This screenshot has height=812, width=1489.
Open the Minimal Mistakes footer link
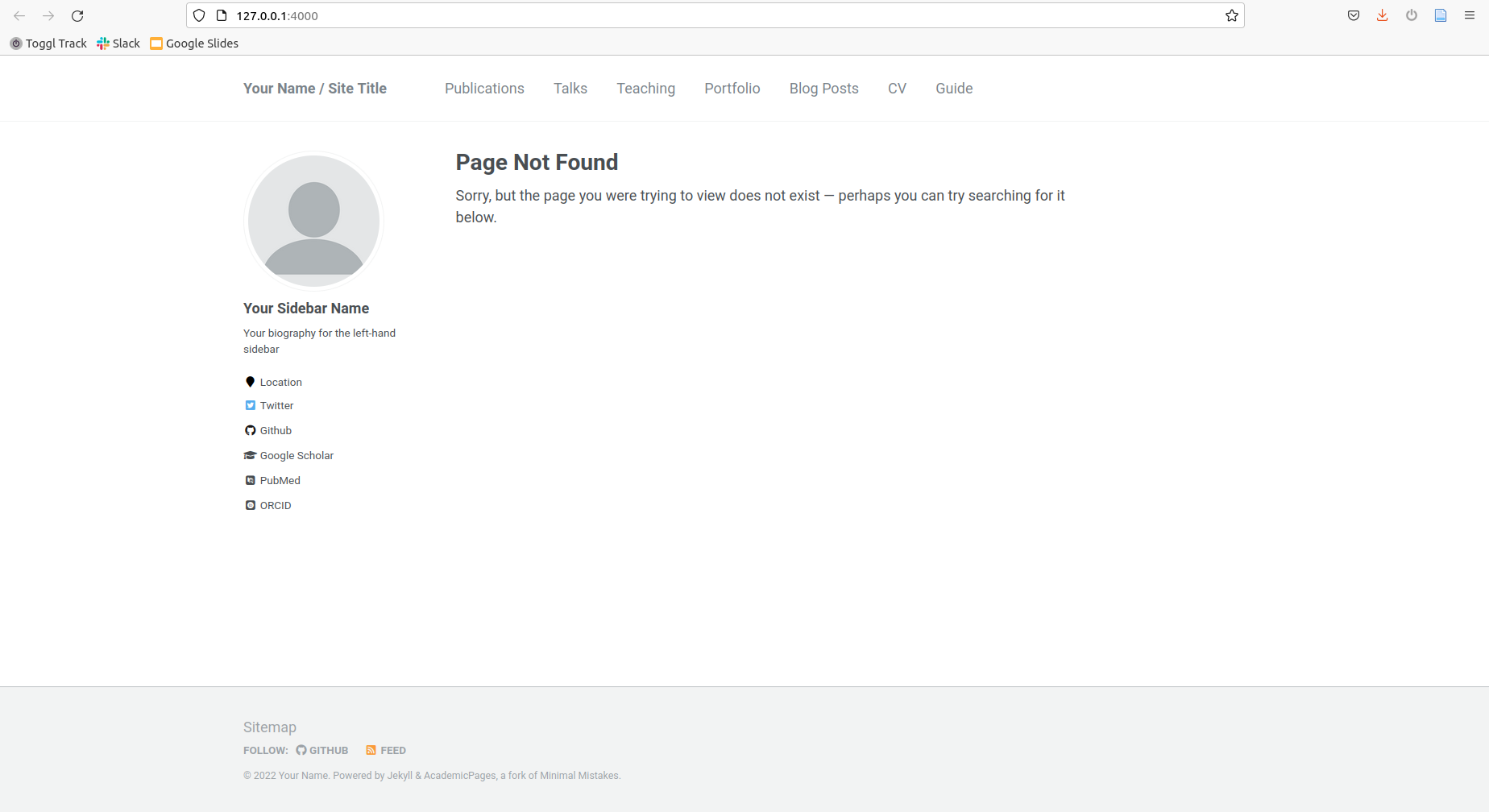click(x=579, y=776)
